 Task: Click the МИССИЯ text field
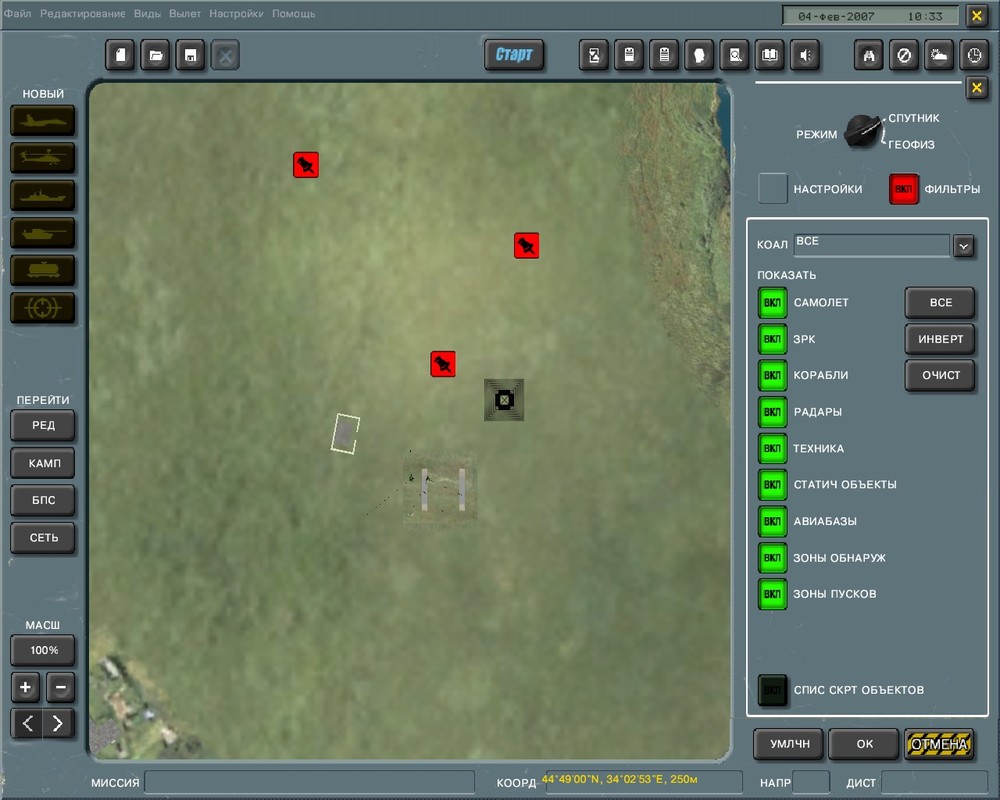coord(309,782)
